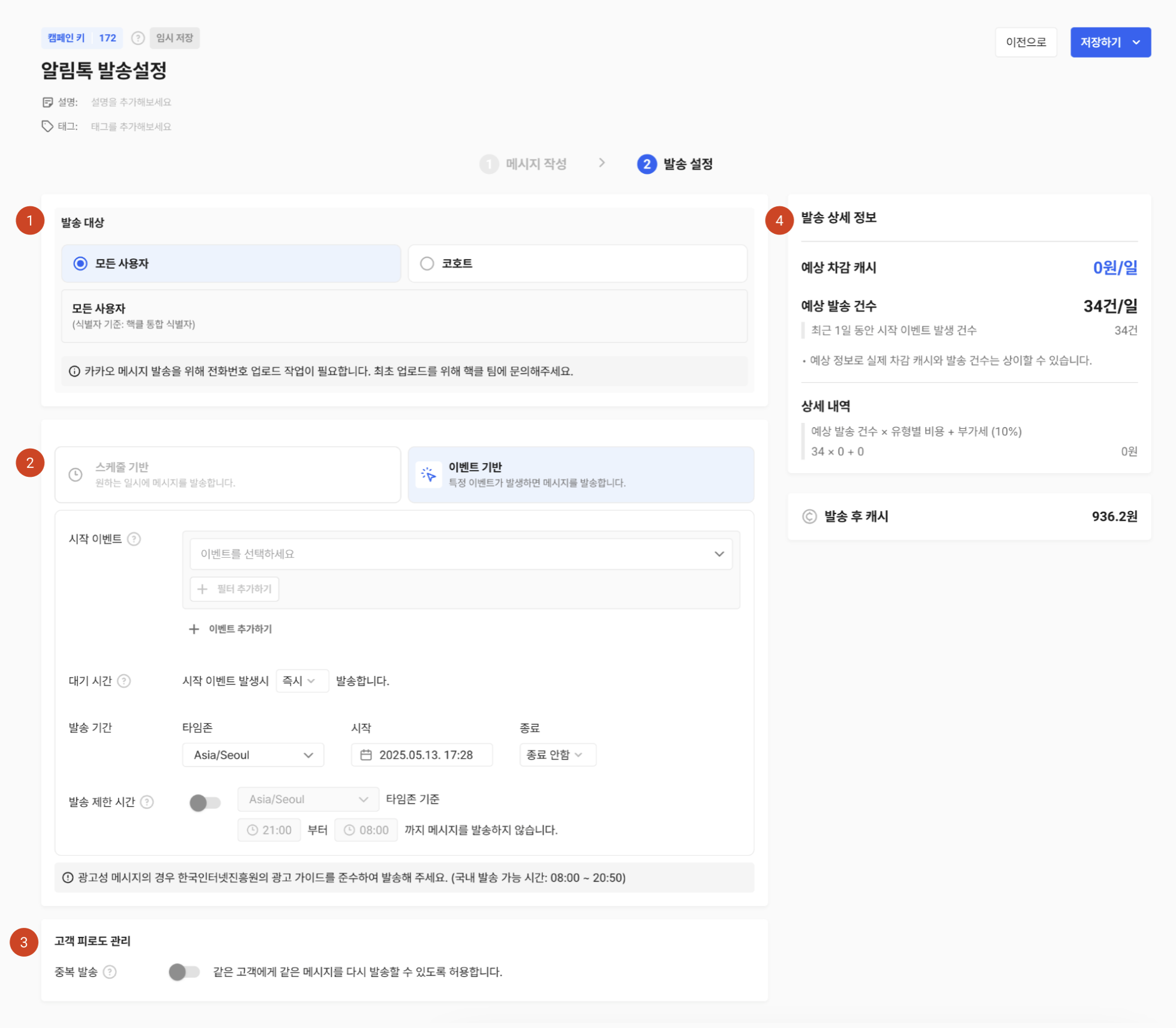Screen dimensions: 1176x1028
Task: Click help icon beside 발송 제한 시간
Action: tap(147, 802)
